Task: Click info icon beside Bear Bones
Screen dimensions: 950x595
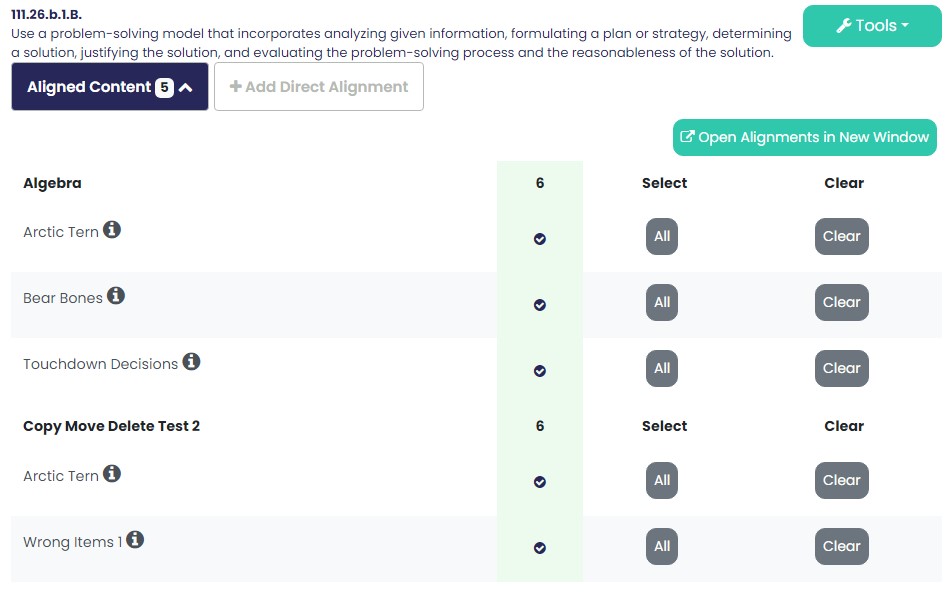Action: pyautogui.click(x=116, y=296)
